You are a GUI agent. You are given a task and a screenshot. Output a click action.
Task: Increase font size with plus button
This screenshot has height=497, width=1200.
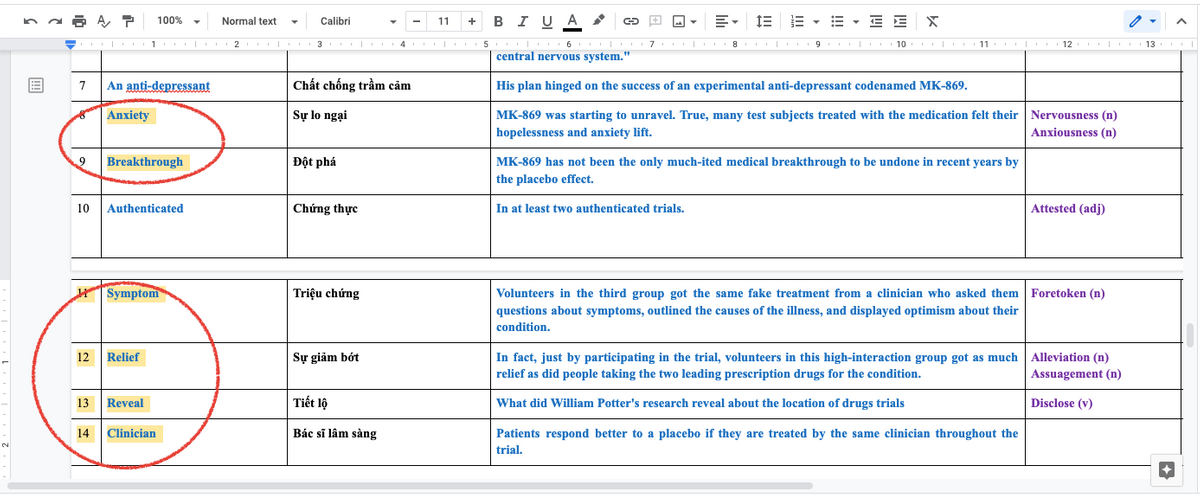point(470,21)
